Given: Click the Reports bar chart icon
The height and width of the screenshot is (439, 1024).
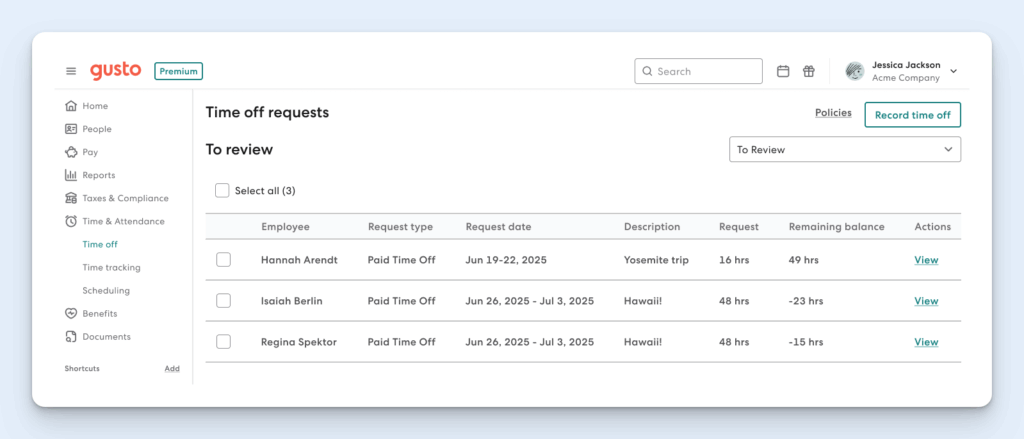Looking at the screenshot, I should coord(71,175).
